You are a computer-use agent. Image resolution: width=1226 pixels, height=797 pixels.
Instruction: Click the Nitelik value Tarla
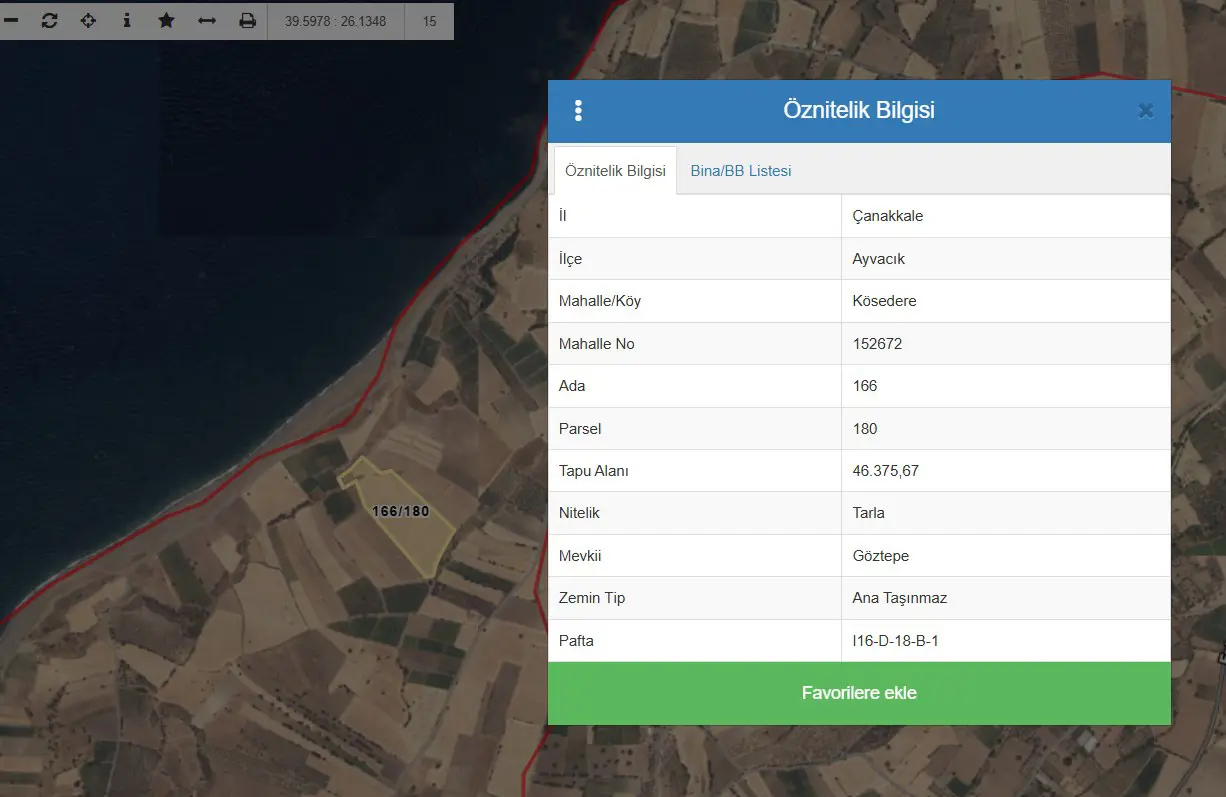[869, 513]
